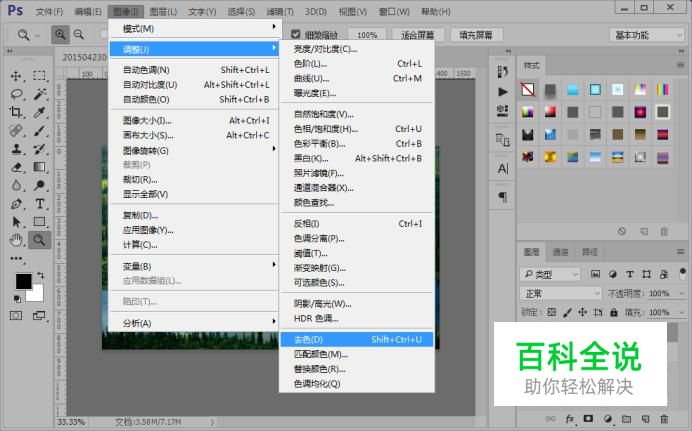Open the workspace dropdown 基本功能
This screenshot has width=692, height=431.
pyautogui.click(x=647, y=35)
